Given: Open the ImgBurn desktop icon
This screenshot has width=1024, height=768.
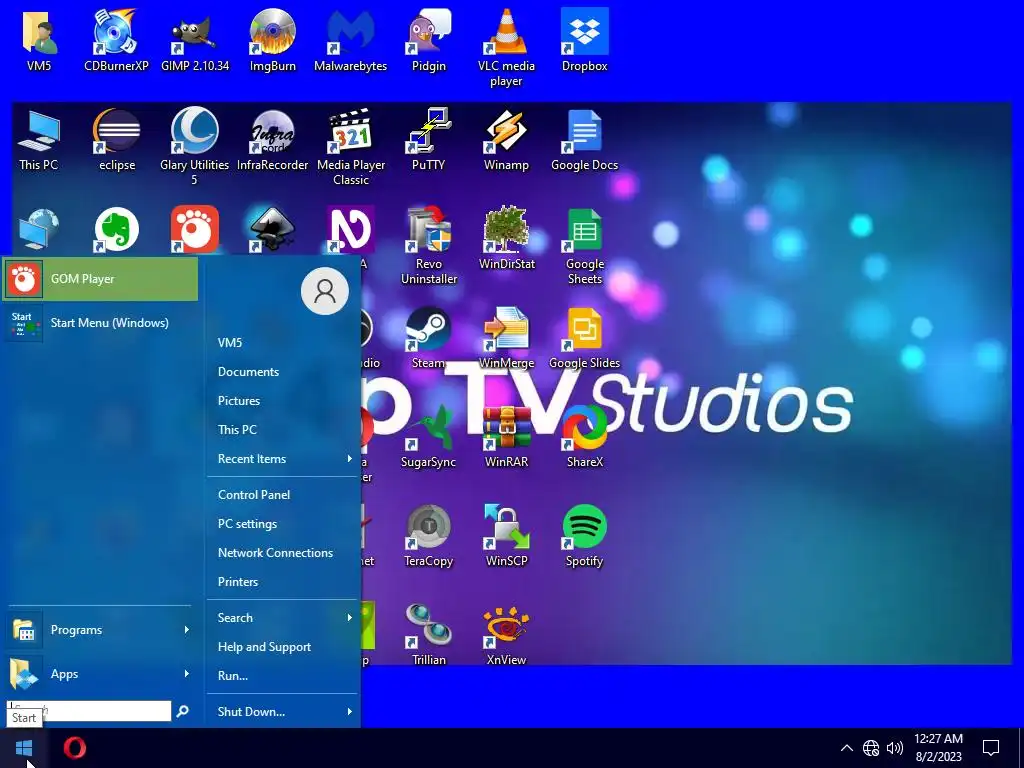Looking at the screenshot, I should 272,40.
